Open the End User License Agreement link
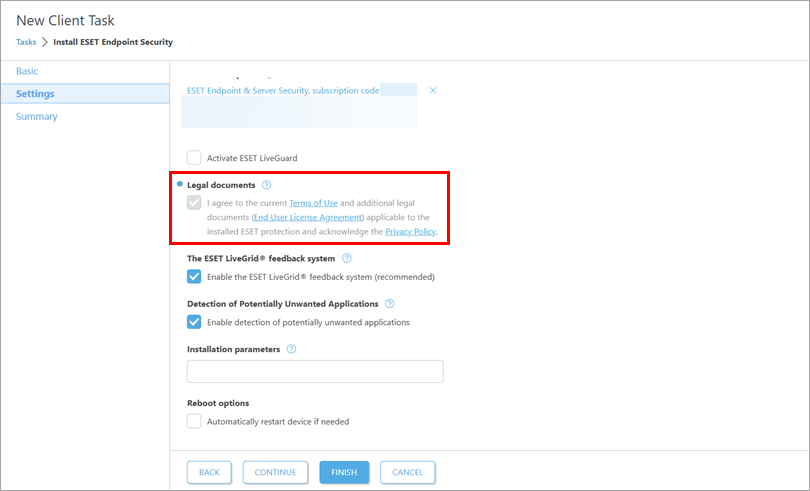Image resolution: width=810 pixels, height=491 pixels. tap(307, 217)
